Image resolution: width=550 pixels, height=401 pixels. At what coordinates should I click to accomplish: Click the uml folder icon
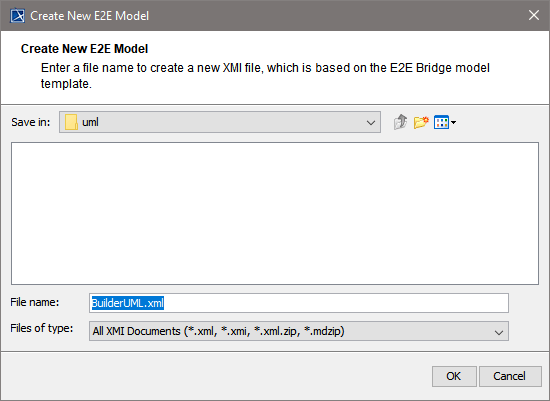click(71, 122)
